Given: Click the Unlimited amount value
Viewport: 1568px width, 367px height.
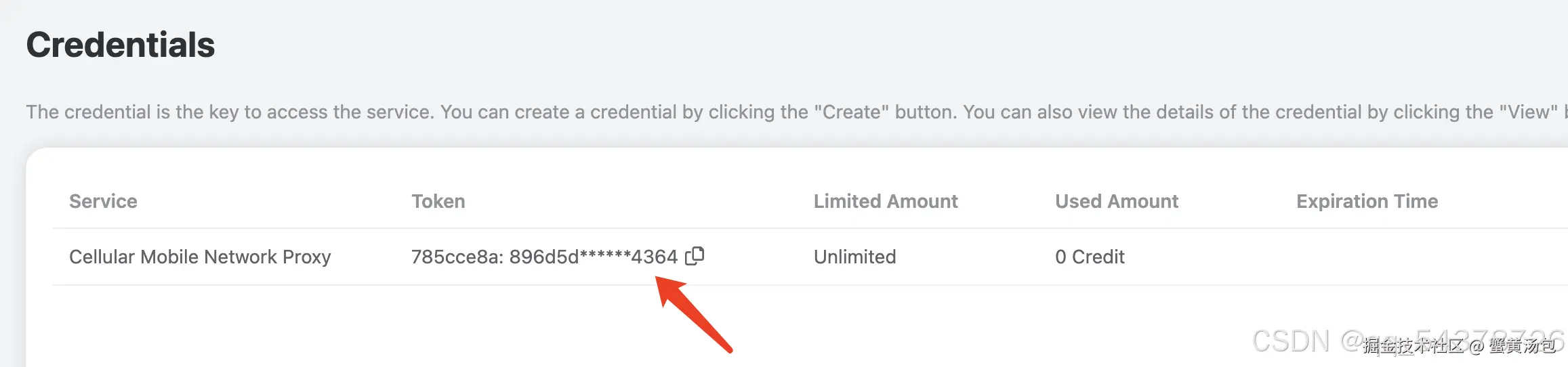Looking at the screenshot, I should point(854,257).
